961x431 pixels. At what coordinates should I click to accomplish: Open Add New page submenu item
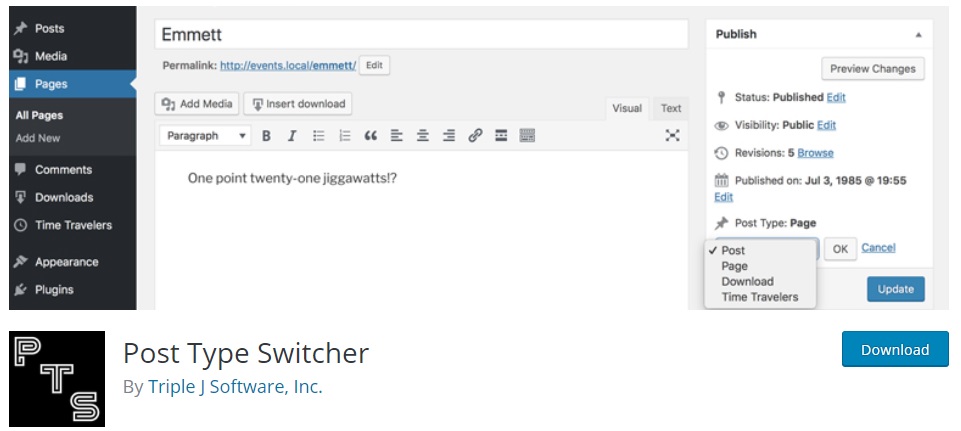[38, 138]
